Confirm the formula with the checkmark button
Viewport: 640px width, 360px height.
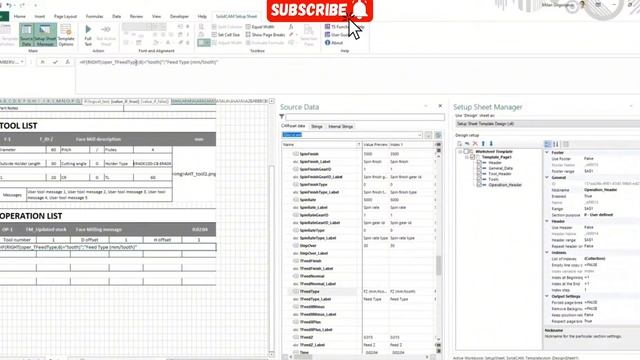(55, 62)
